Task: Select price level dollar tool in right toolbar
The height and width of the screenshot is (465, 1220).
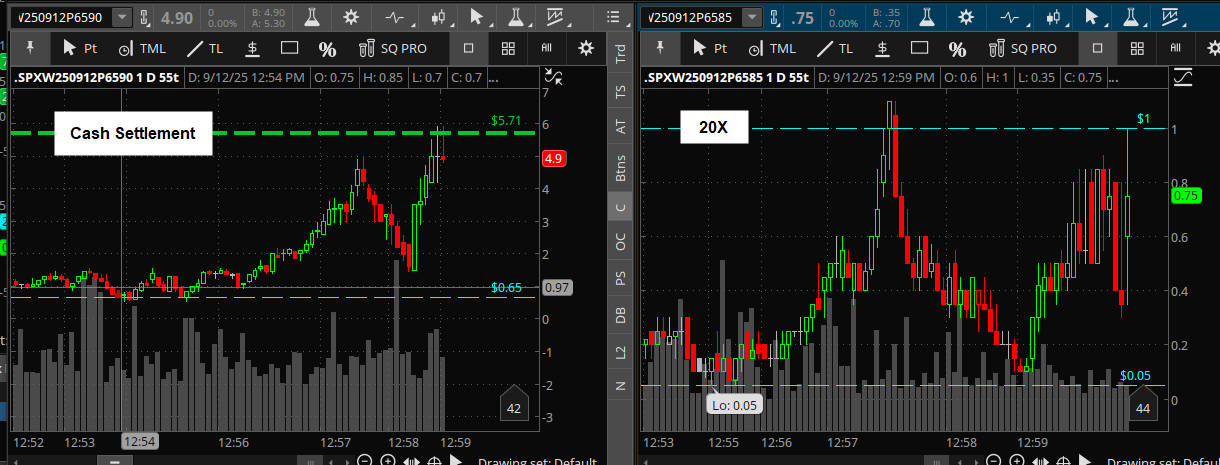Action: [x=883, y=48]
